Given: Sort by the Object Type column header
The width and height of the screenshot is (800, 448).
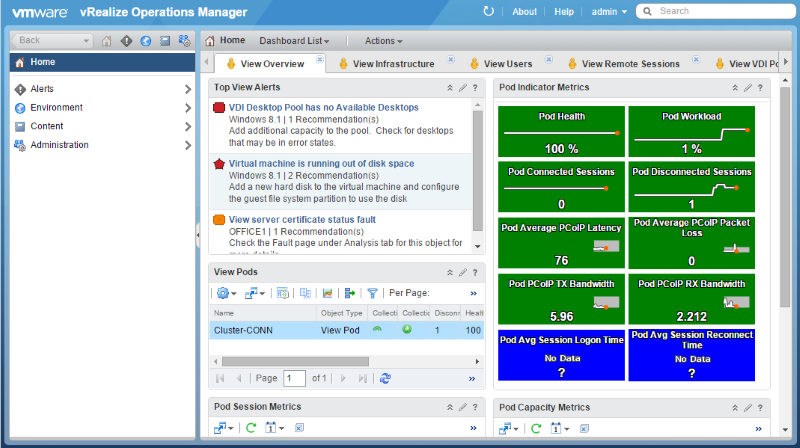Looking at the screenshot, I should (341, 313).
